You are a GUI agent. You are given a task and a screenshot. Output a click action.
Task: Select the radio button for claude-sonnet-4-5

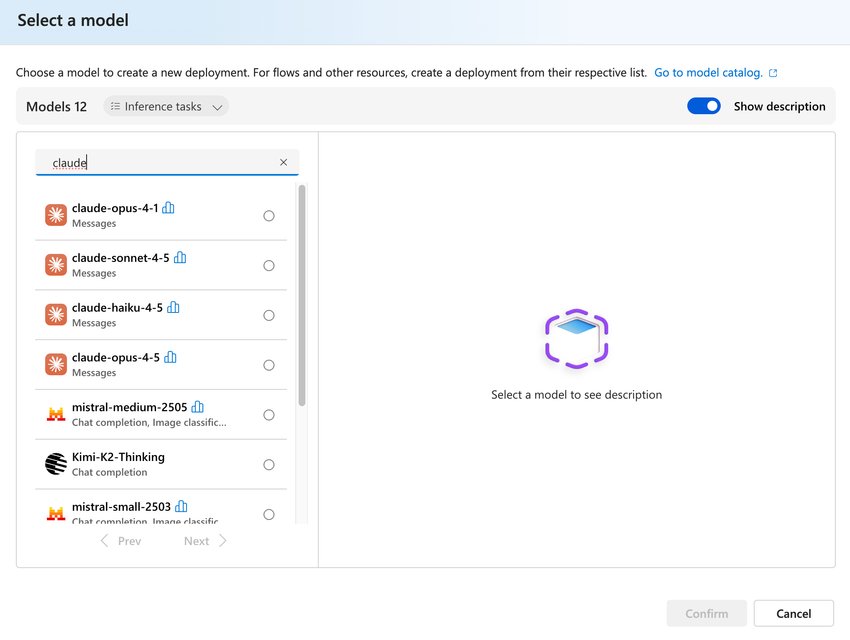[x=269, y=265]
